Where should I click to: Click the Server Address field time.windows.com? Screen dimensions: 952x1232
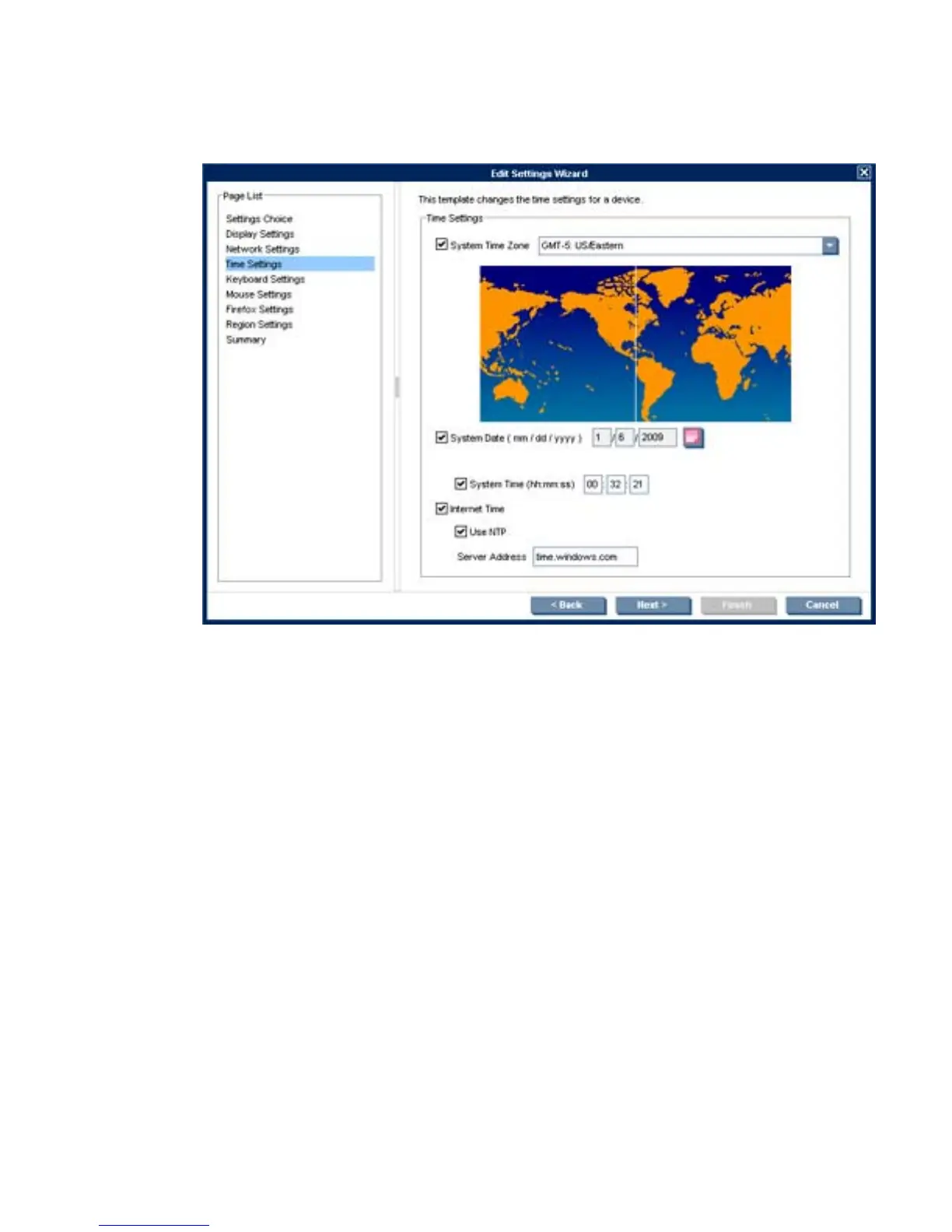coord(585,556)
